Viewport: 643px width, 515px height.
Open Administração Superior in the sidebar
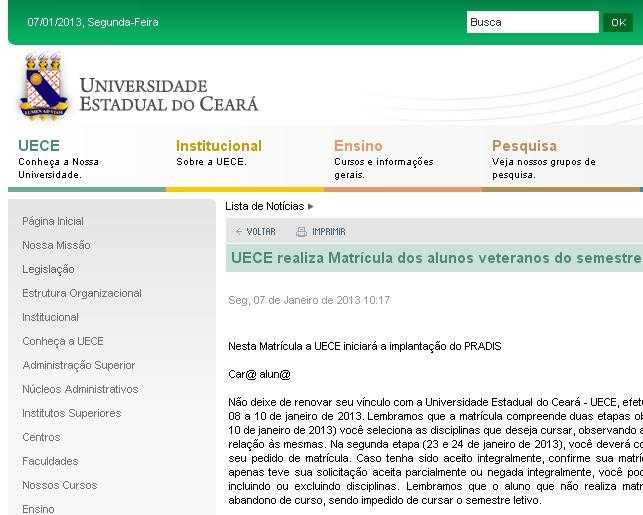pos(79,365)
